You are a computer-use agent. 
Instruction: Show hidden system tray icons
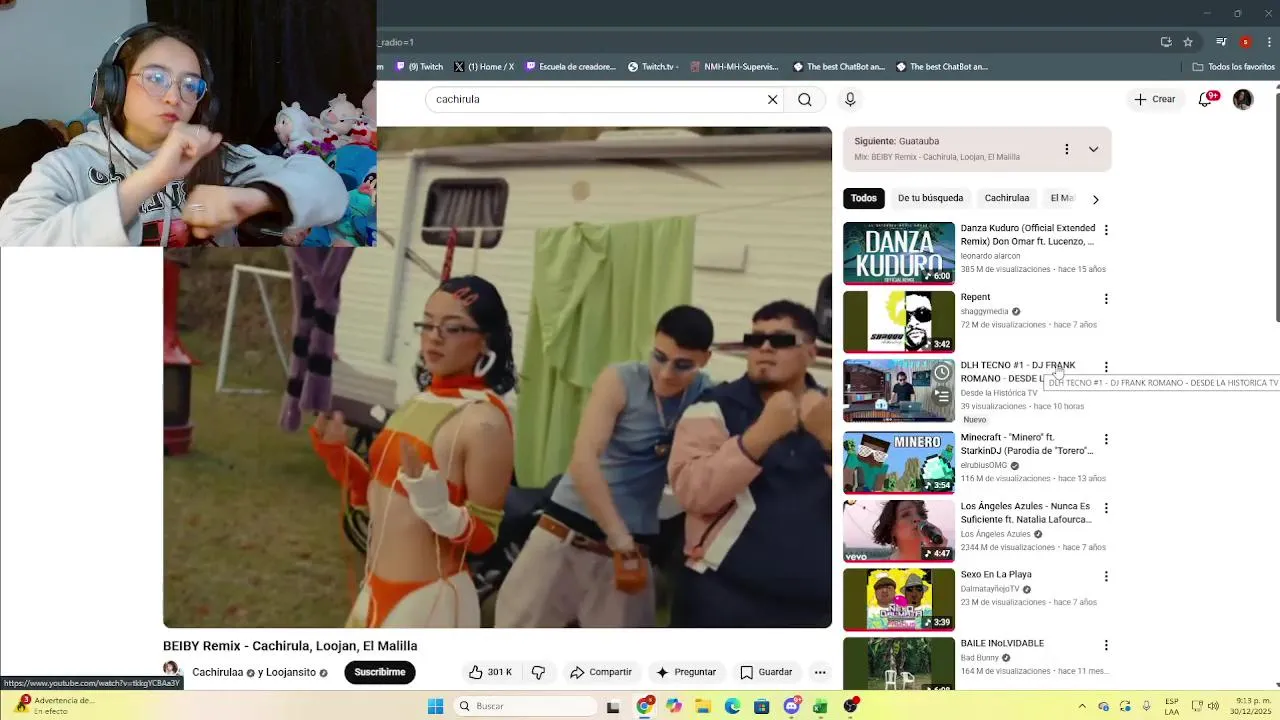coord(1082,706)
